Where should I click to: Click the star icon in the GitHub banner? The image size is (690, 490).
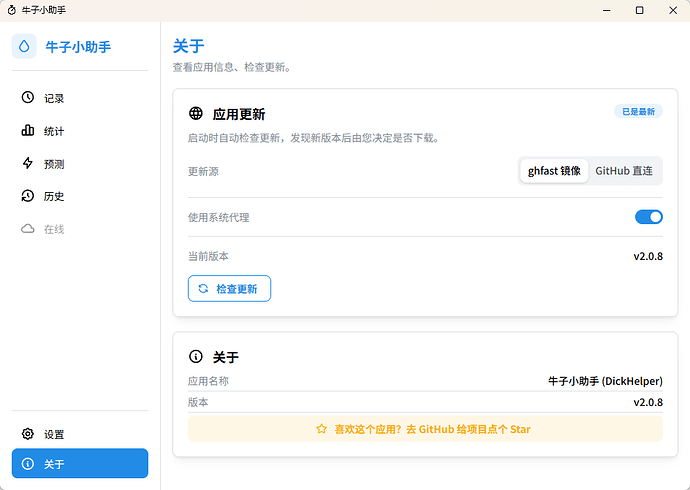tap(322, 429)
